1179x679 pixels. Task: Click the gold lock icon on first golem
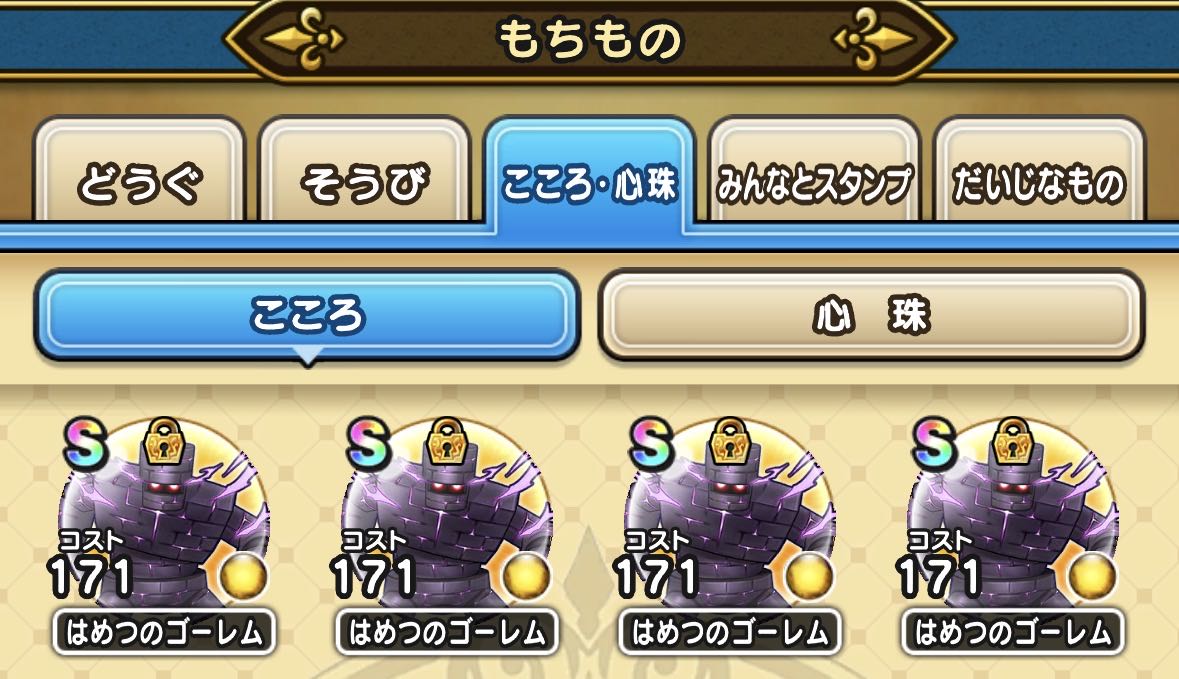pyautogui.click(x=163, y=441)
